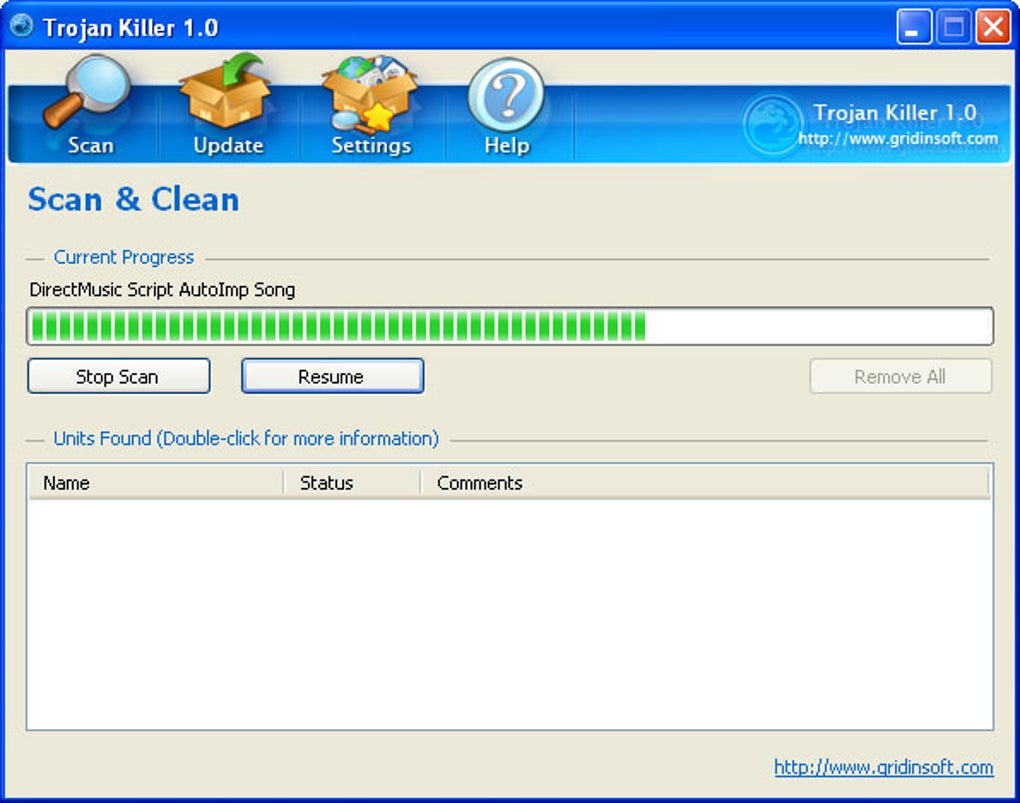Close the Trojan Killer window
The image size is (1020, 803).
pyautogui.click(x=993, y=27)
